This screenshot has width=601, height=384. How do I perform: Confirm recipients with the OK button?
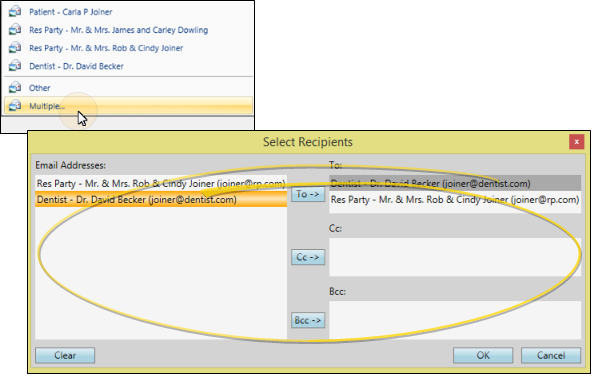(x=483, y=355)
